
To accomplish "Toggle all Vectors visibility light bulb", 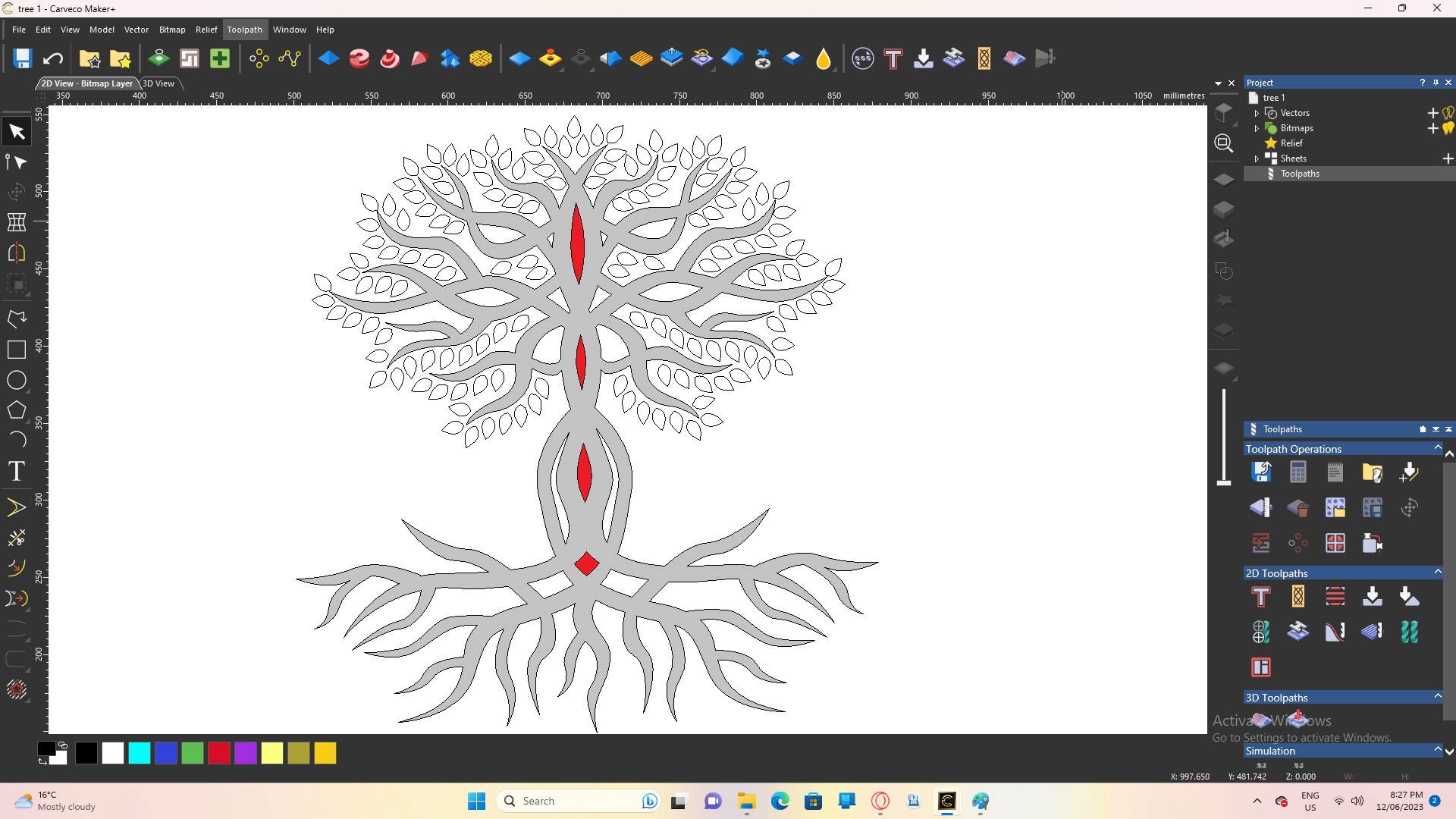I will pyautogui.click(x=1448, y=113).
